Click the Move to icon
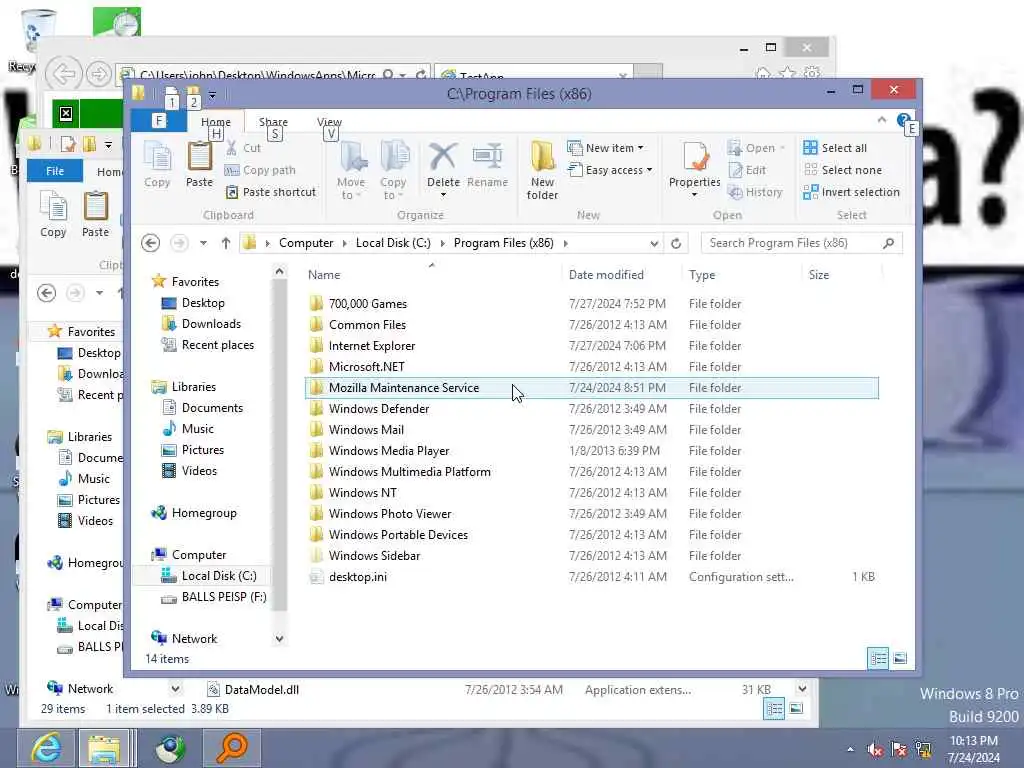 tap(351, 158)
